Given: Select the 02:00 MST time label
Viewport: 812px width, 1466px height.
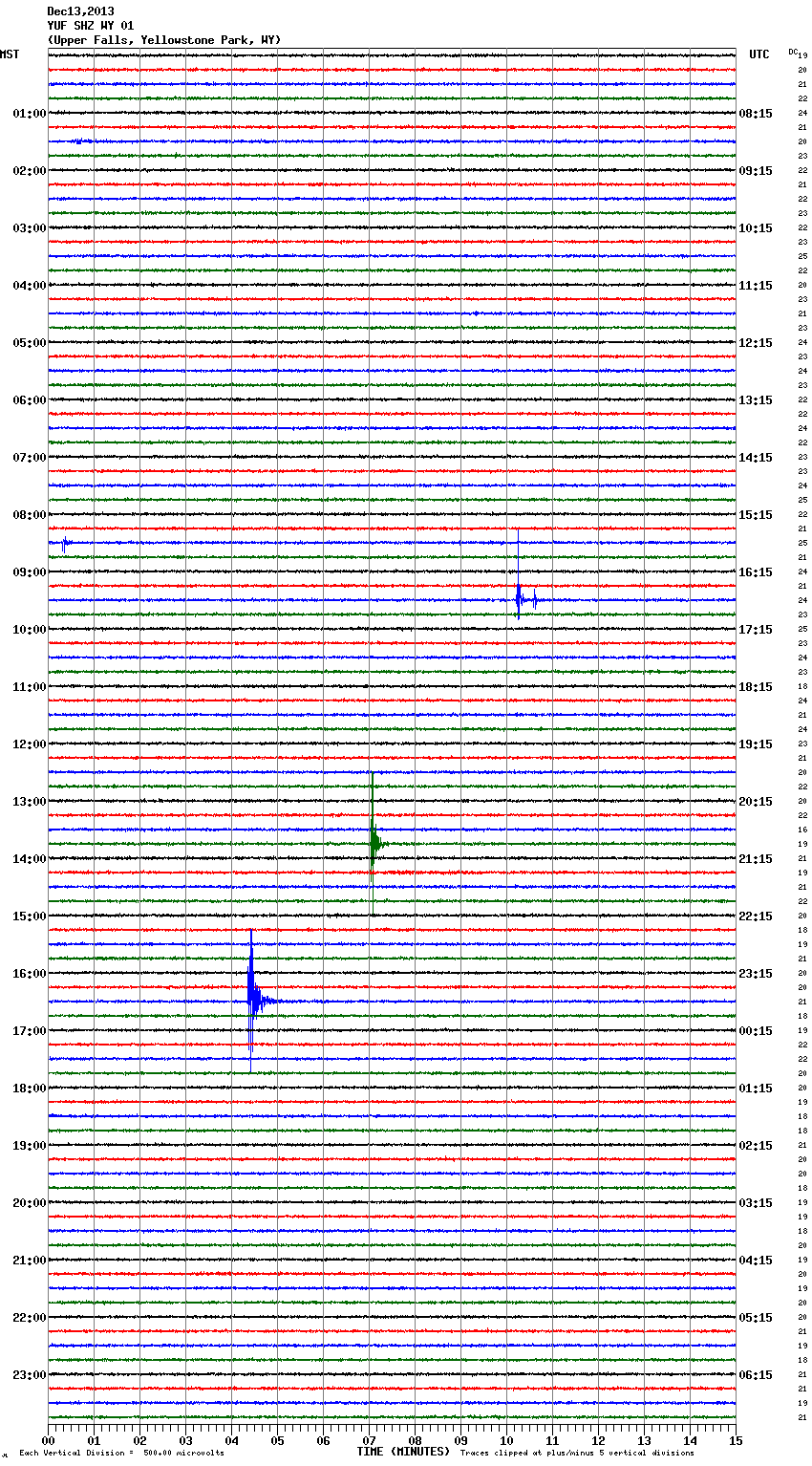Looking at the screenshot, I should pos(29,171).
